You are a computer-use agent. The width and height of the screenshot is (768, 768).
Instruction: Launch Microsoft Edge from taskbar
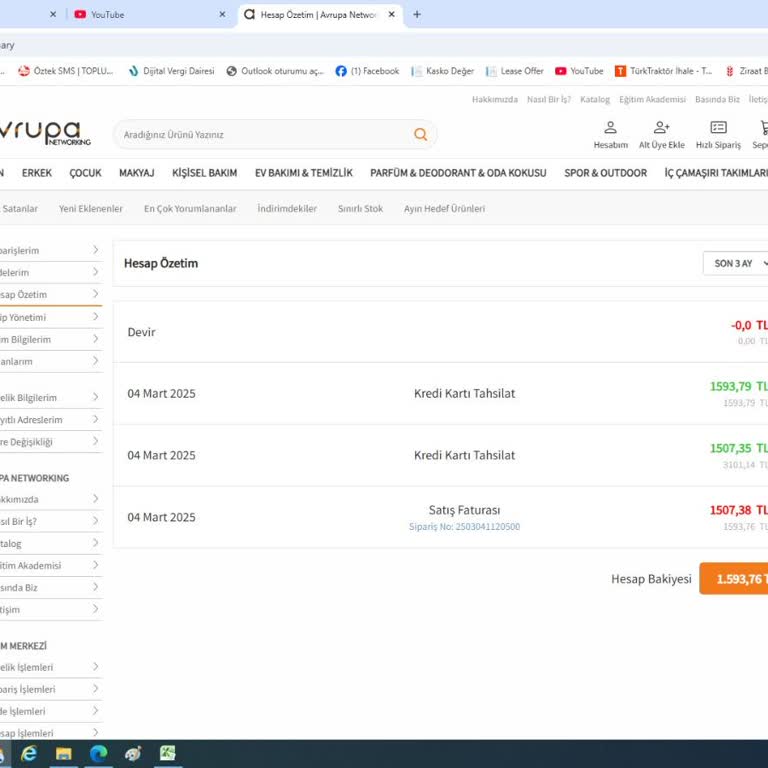point(98,753)
